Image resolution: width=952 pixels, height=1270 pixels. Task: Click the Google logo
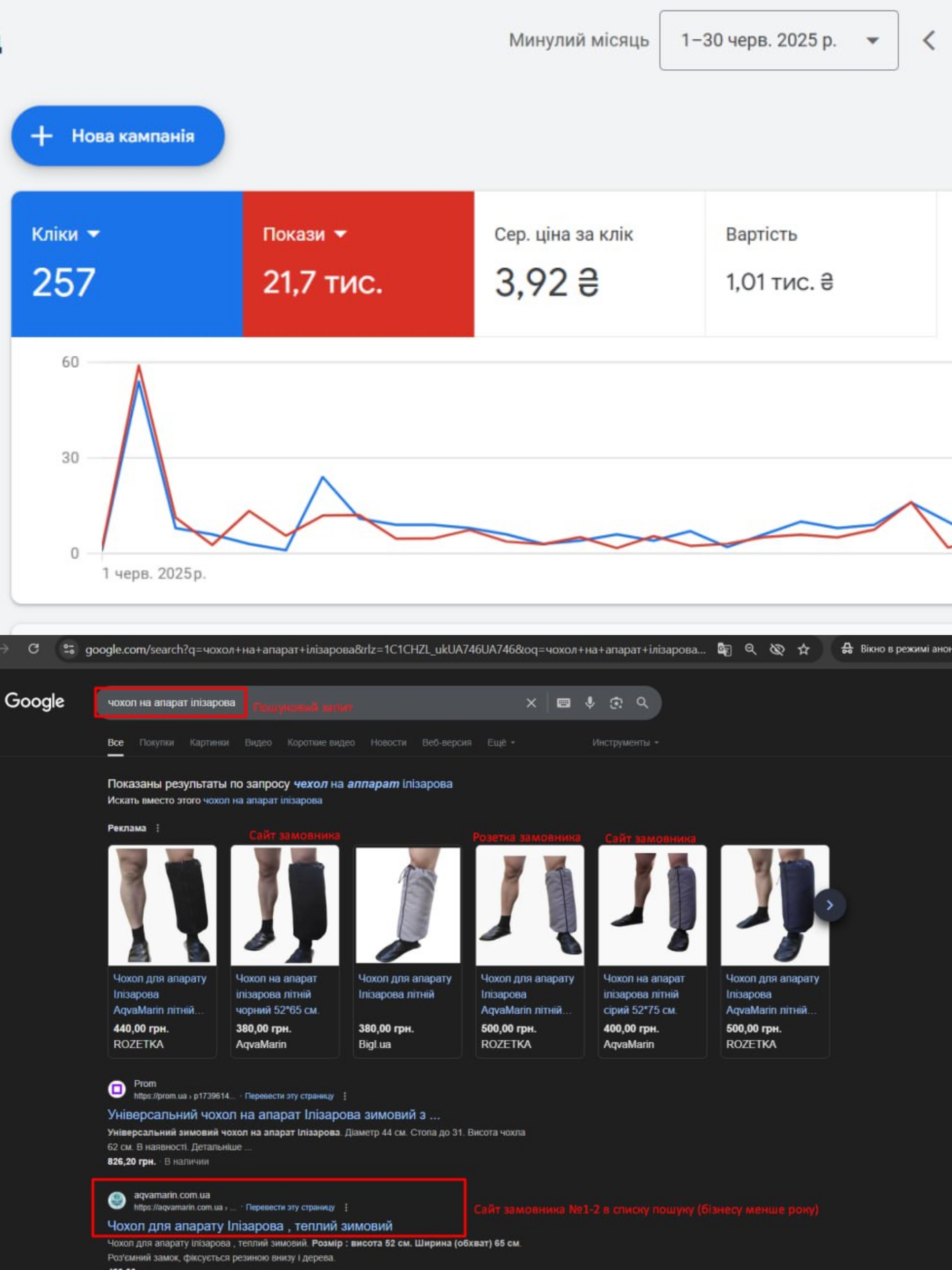(x=34, y=701)
